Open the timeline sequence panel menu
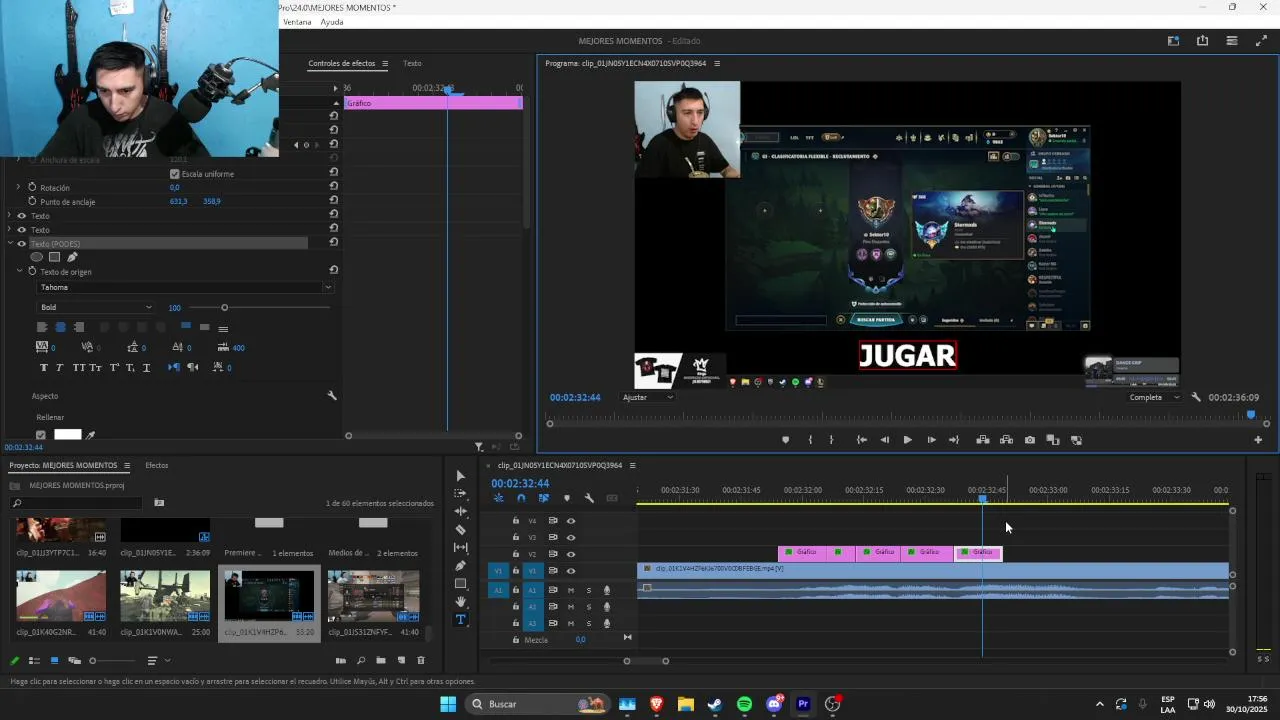Image resolution: width=1280 pixels, height=720 pixels. 632,466
